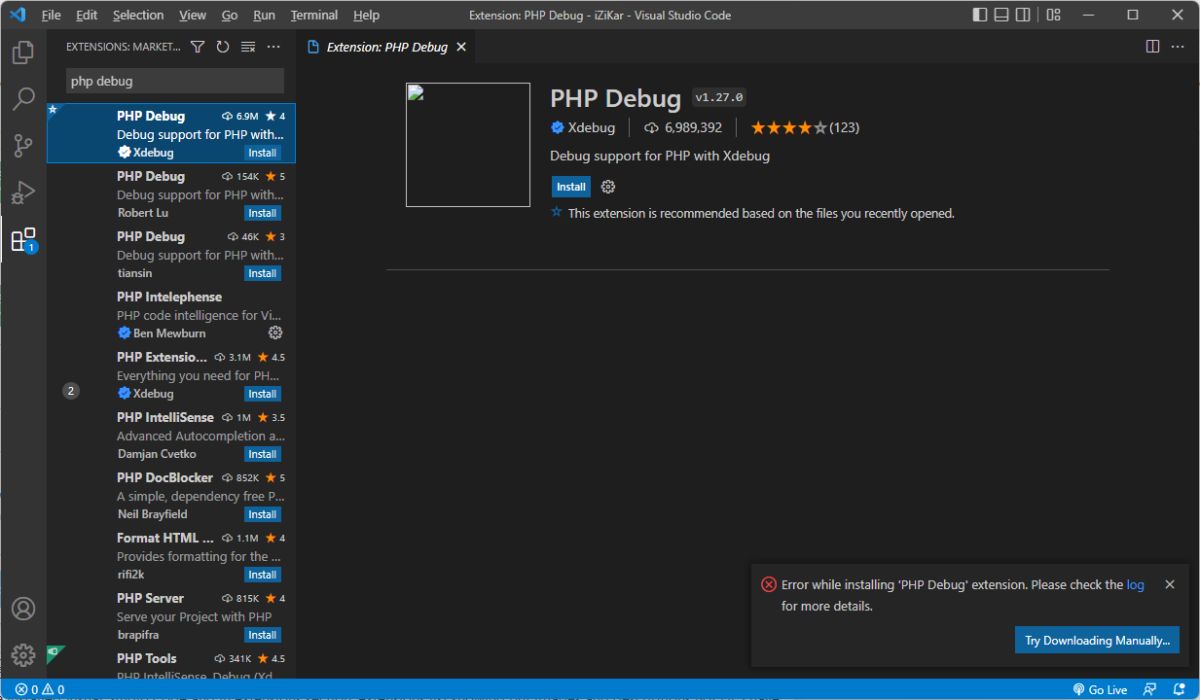The width and height of the screenshot is (1200, 700).
Task: Open the File menu
Action: (x=51, y=15)
